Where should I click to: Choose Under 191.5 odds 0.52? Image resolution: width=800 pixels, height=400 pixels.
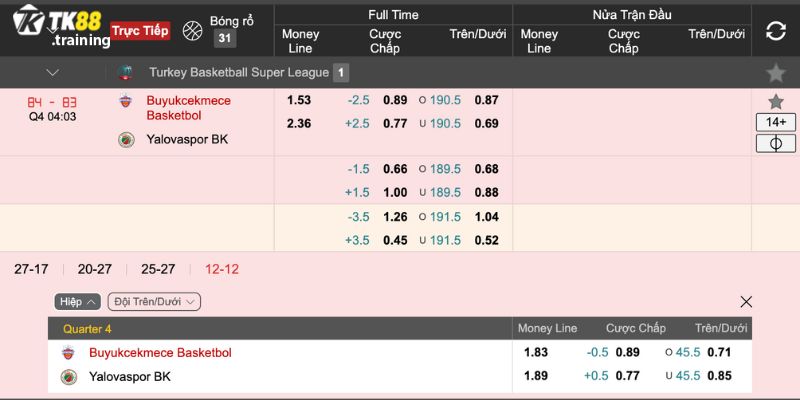(x=486, y=240)
